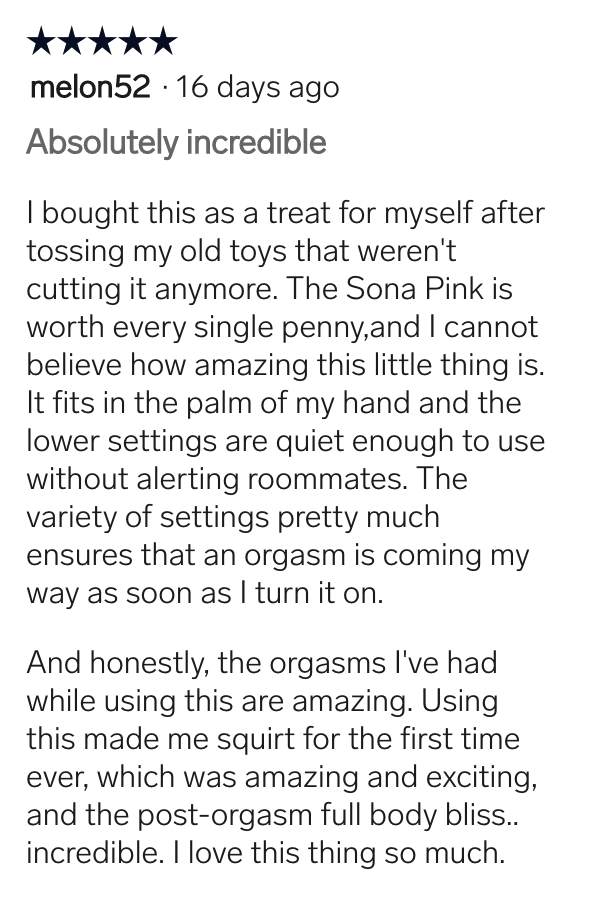
Task: Click the words 'Sona Pink' in the review
Action: (414, 289)
